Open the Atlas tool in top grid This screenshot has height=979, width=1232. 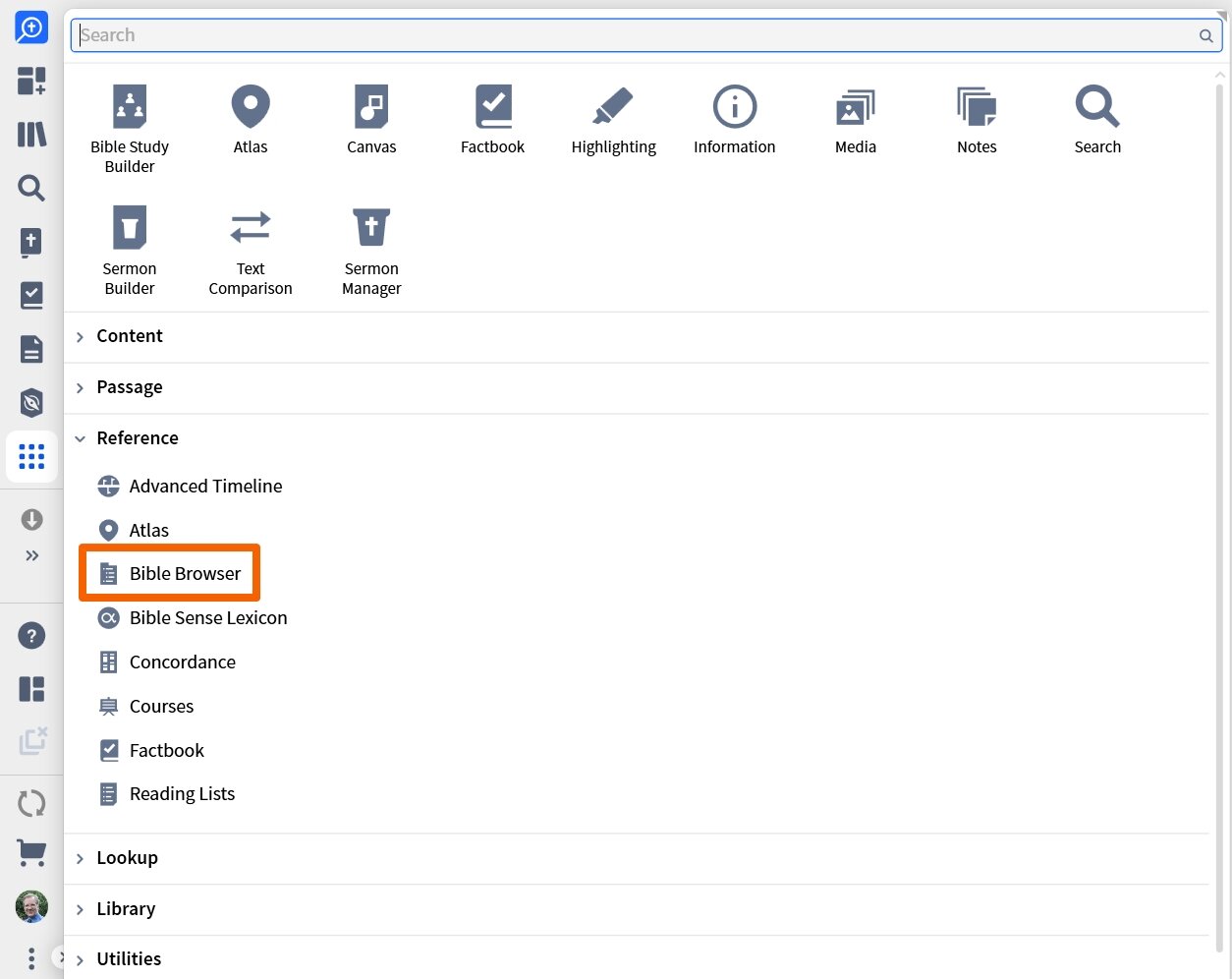pyautogui.click(x=251, y=119)
